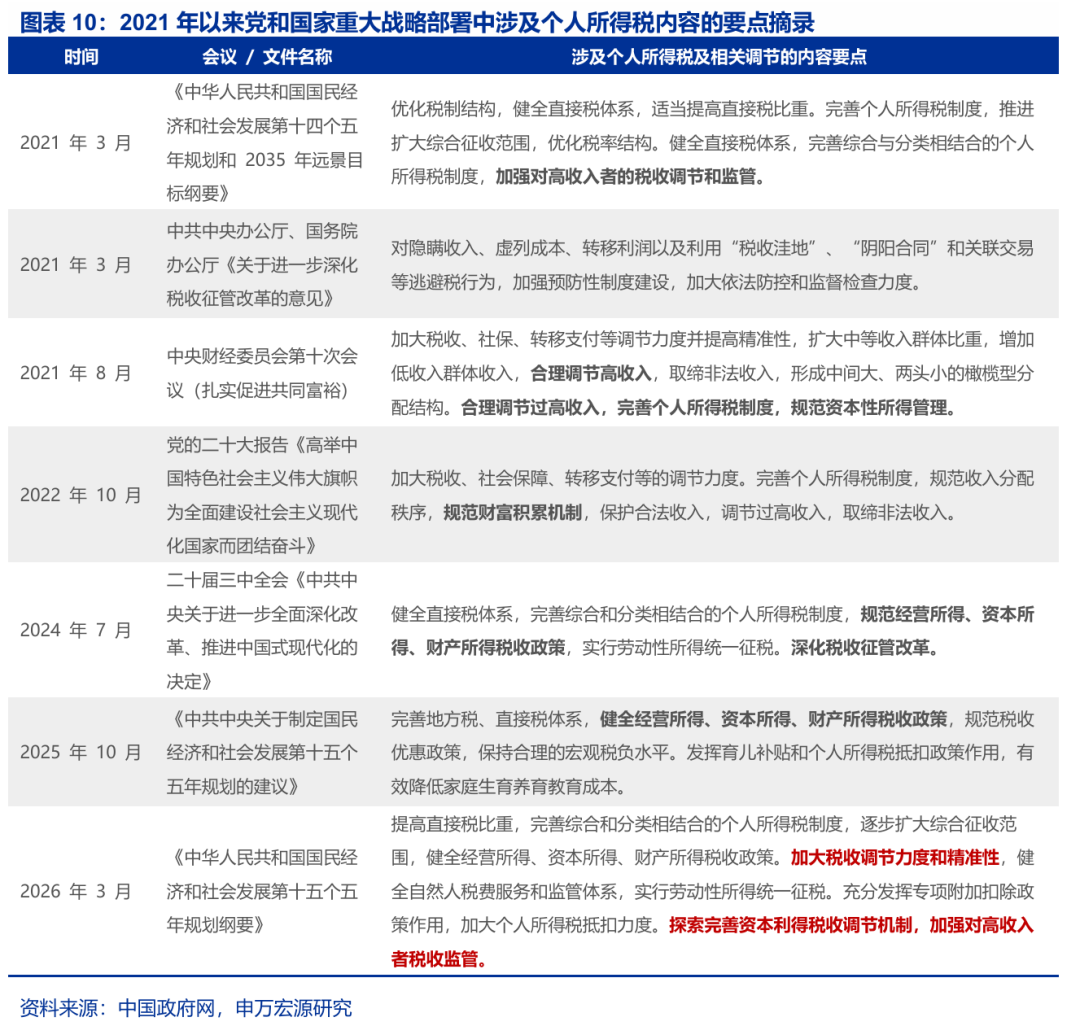
Task: Select the 2021 年 8 月 date cell
Action: [76, 373]
